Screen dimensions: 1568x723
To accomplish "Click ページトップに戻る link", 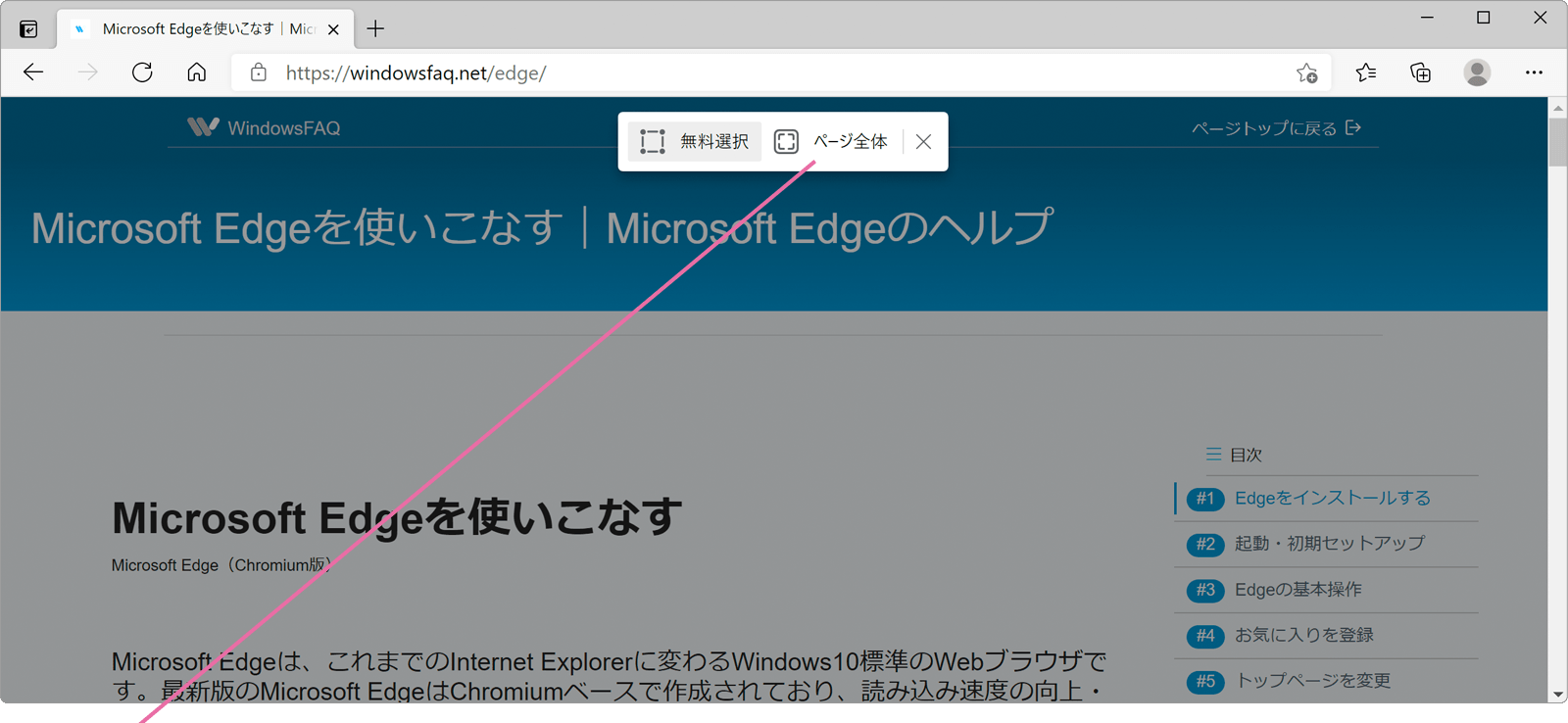I will click(x=1276, y=128).
